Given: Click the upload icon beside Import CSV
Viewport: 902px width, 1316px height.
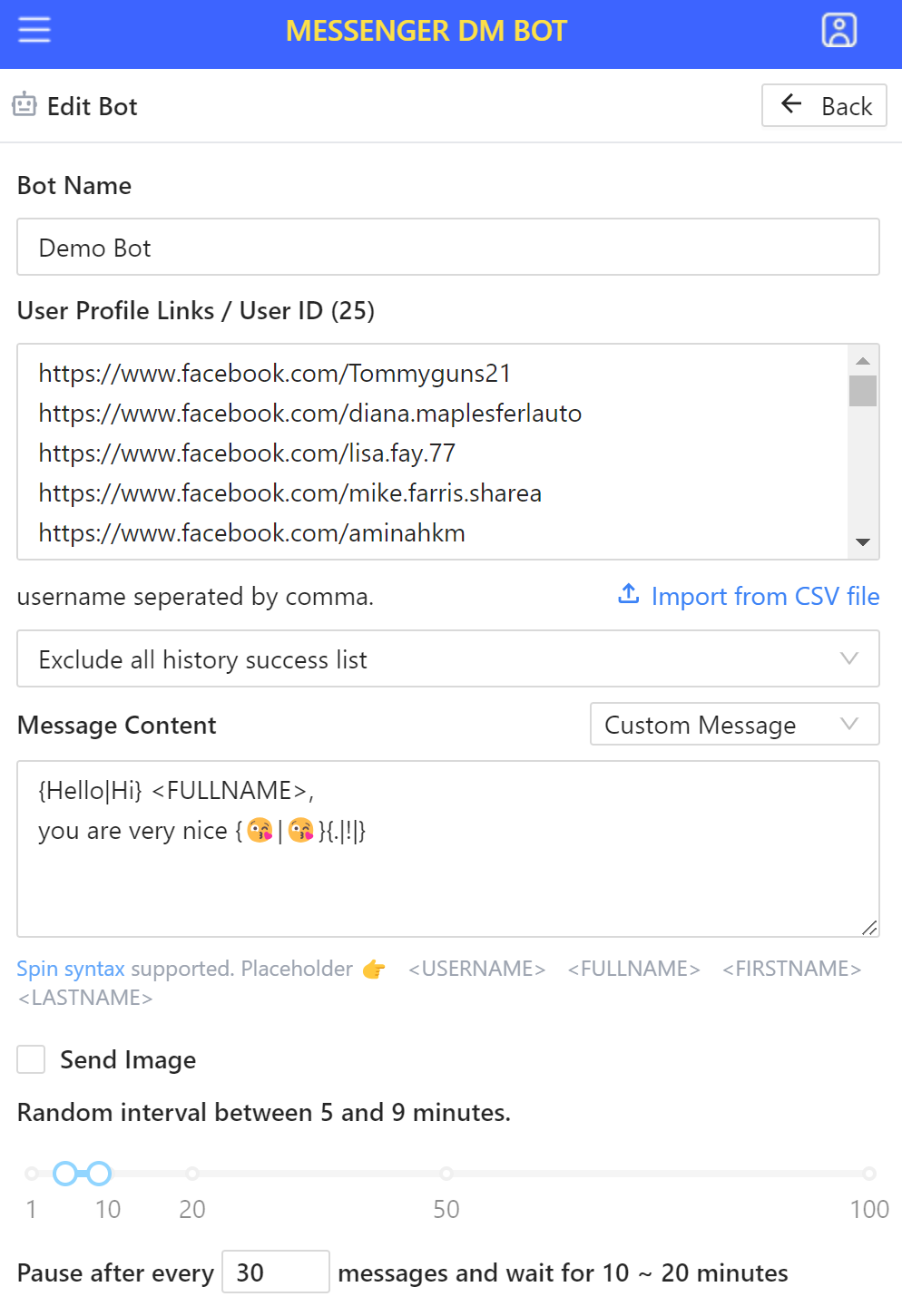Looking at the screenshot, I should pos(629,594).
